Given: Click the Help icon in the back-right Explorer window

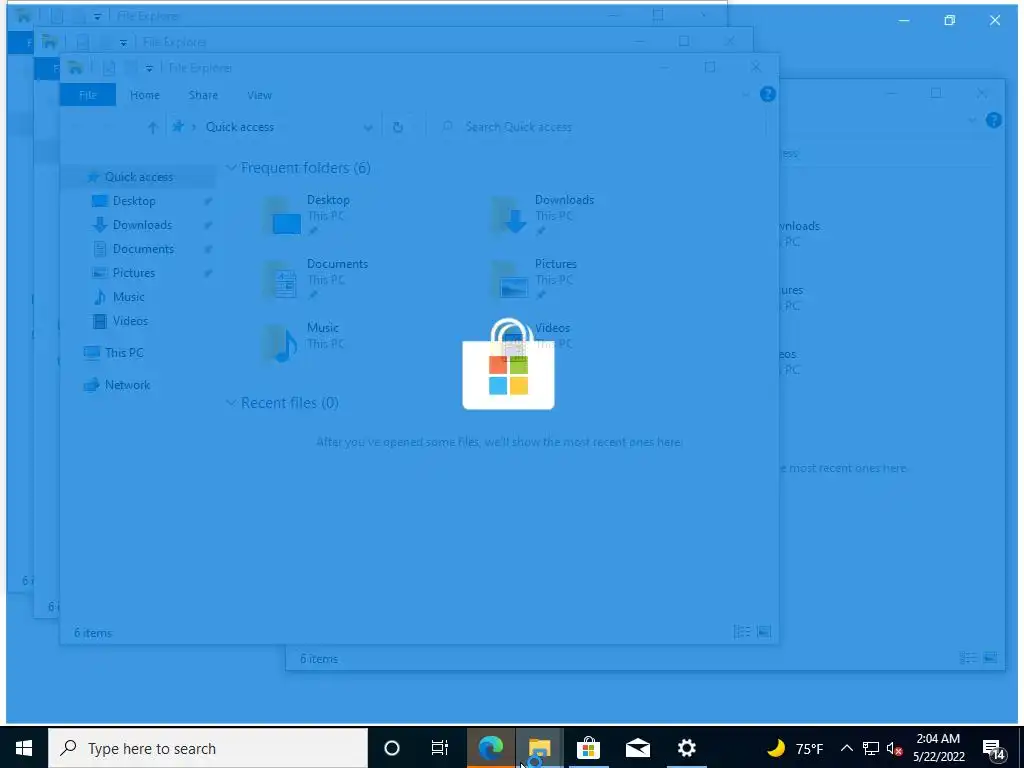Looking at the screenshot, I should (x=993, y=120).
